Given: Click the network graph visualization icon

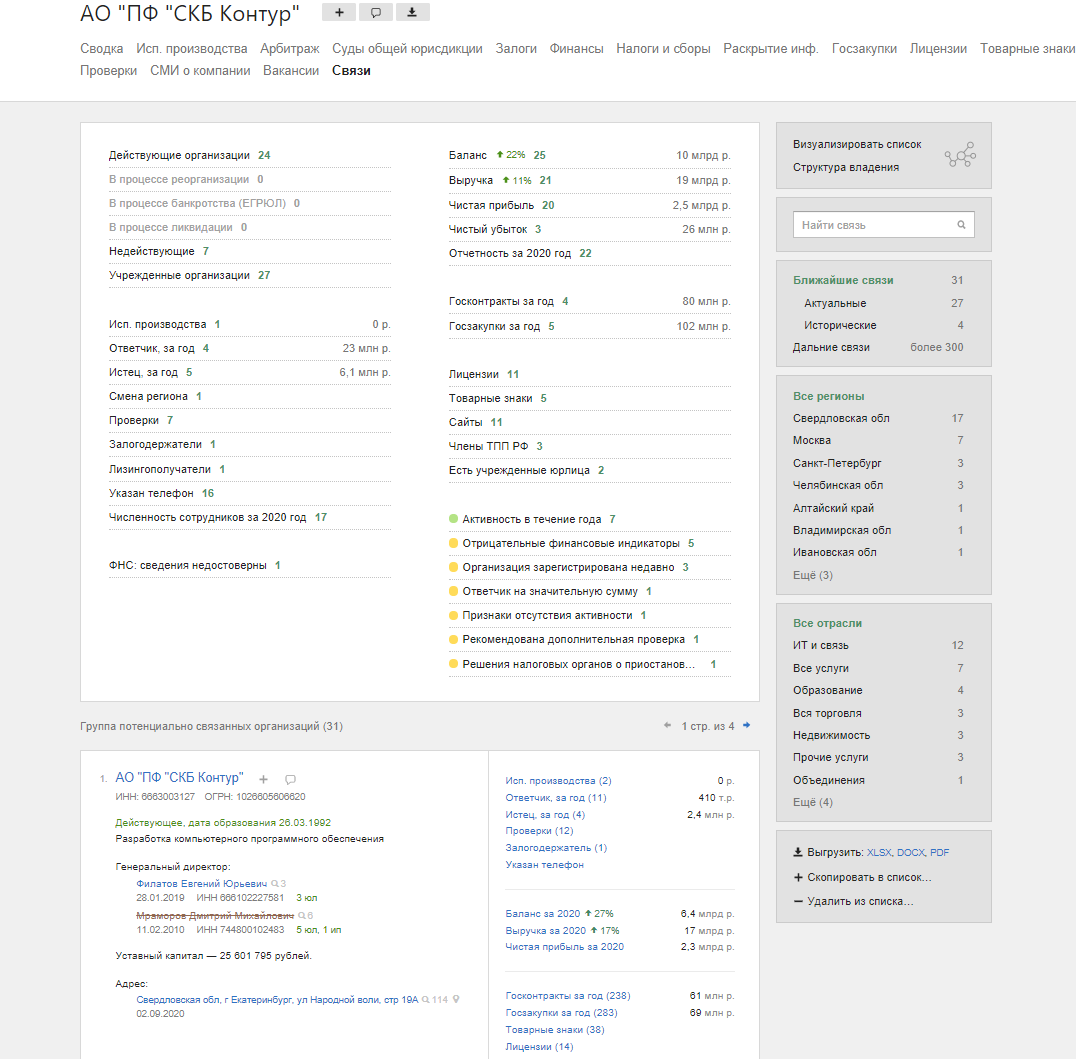Looking at the screenshot, I should tap(960, 155).
